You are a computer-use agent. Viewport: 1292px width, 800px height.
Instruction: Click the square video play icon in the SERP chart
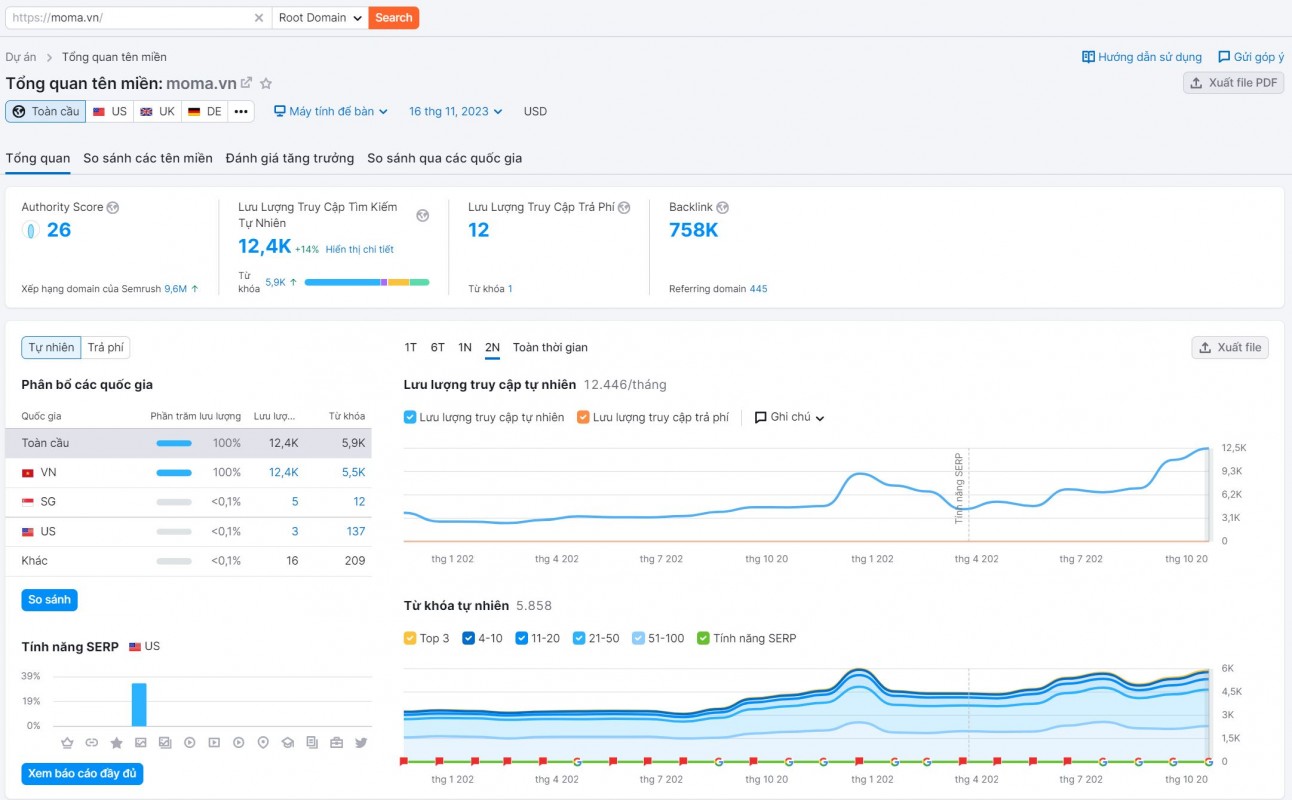[x=214, y=743]
